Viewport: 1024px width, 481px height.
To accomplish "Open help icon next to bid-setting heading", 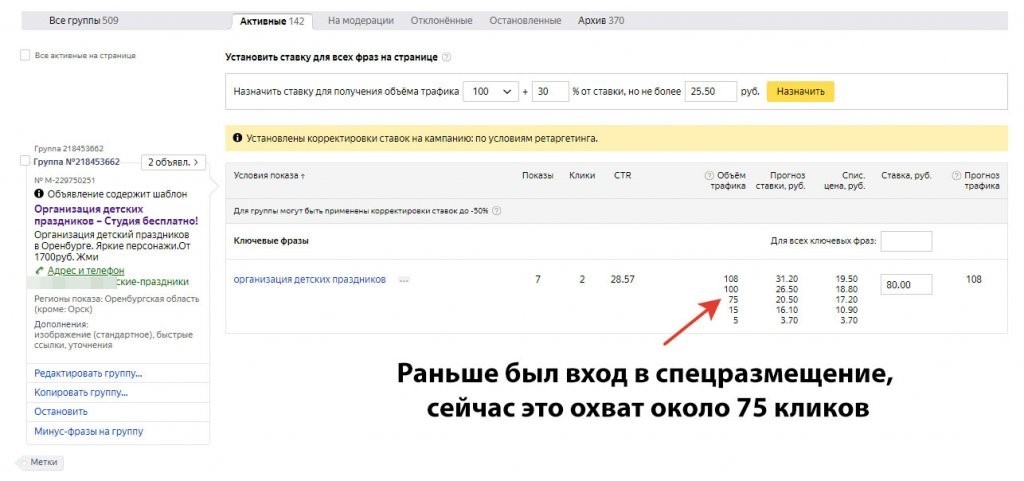I will click(x=447, y=57).
